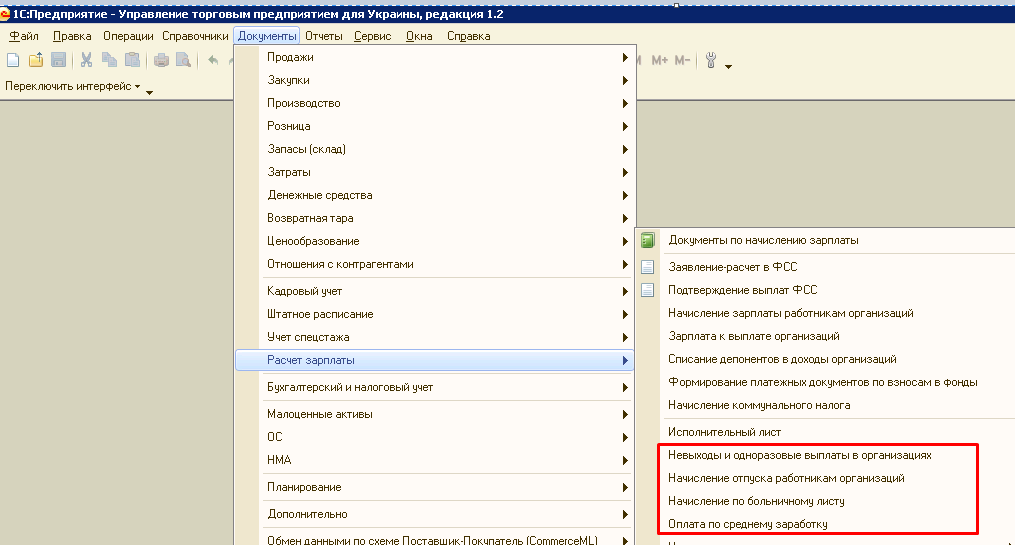1015x545 pixels.
Task: Click the Print printer icon
Action: pyautogui.click(x=161, y=60)
